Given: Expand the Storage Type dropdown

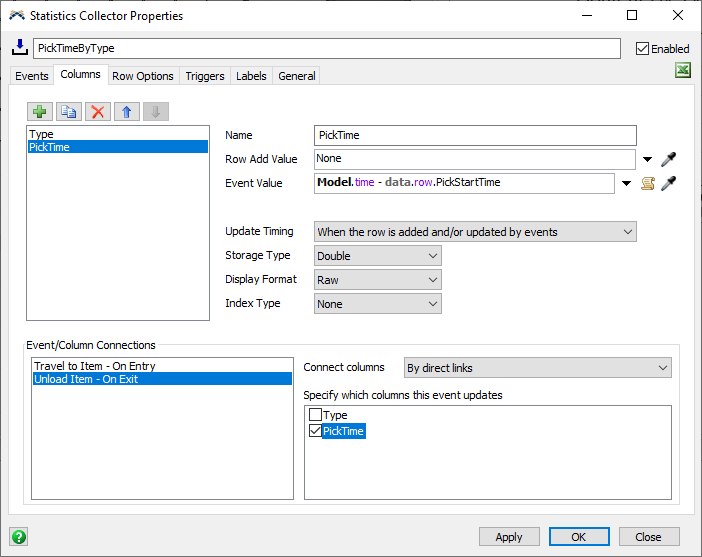Looking at the screenshot, I should 378,256.
